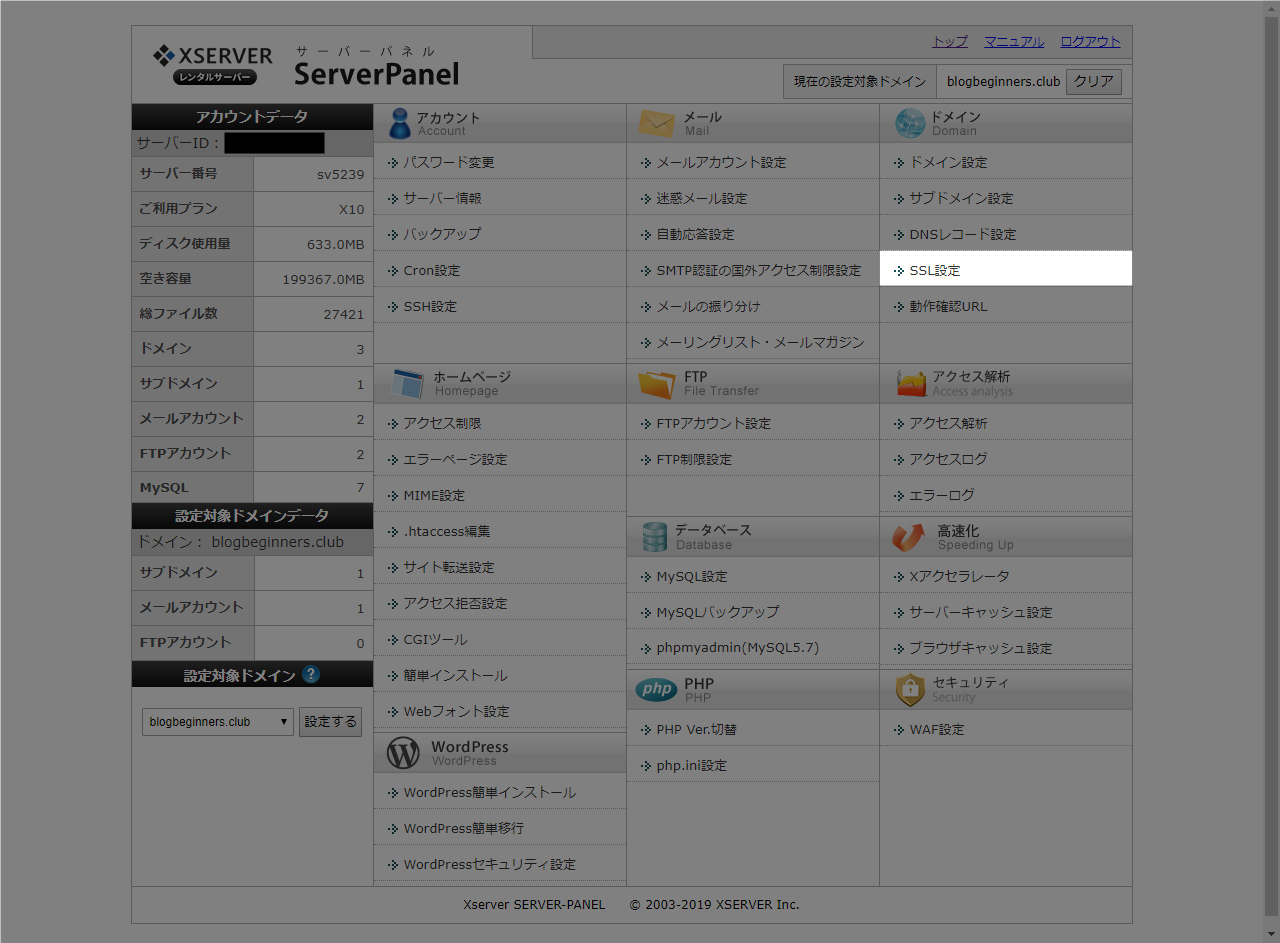Open メーリングリスト・メールマガジン
Viewport: 1280px width, 943px height.
[760, 342]
